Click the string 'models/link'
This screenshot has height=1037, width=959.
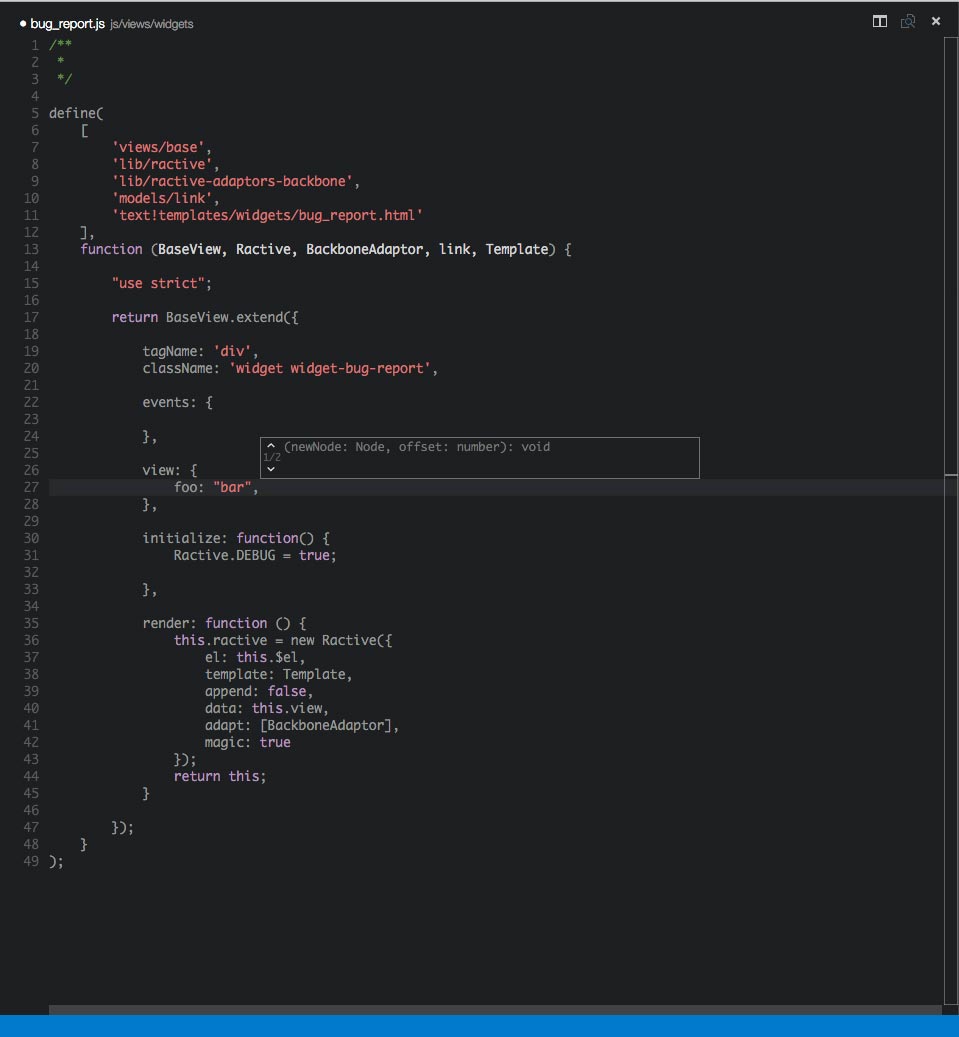point(161,198)
